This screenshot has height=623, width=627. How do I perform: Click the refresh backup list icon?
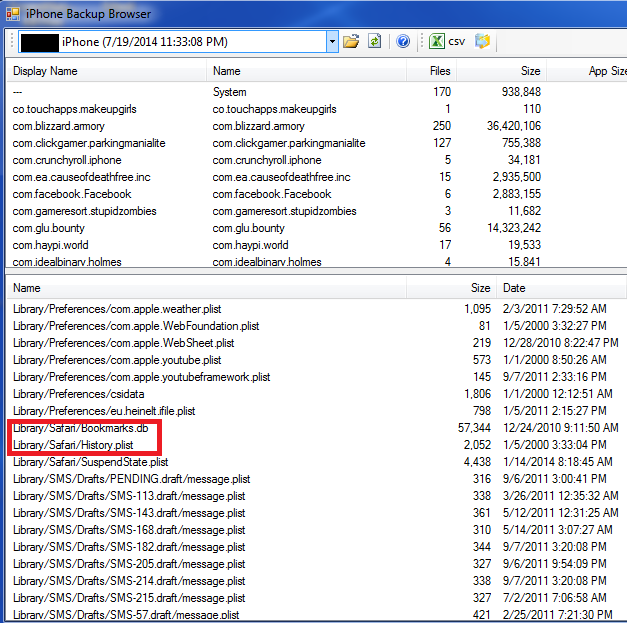tap(375, 41)
